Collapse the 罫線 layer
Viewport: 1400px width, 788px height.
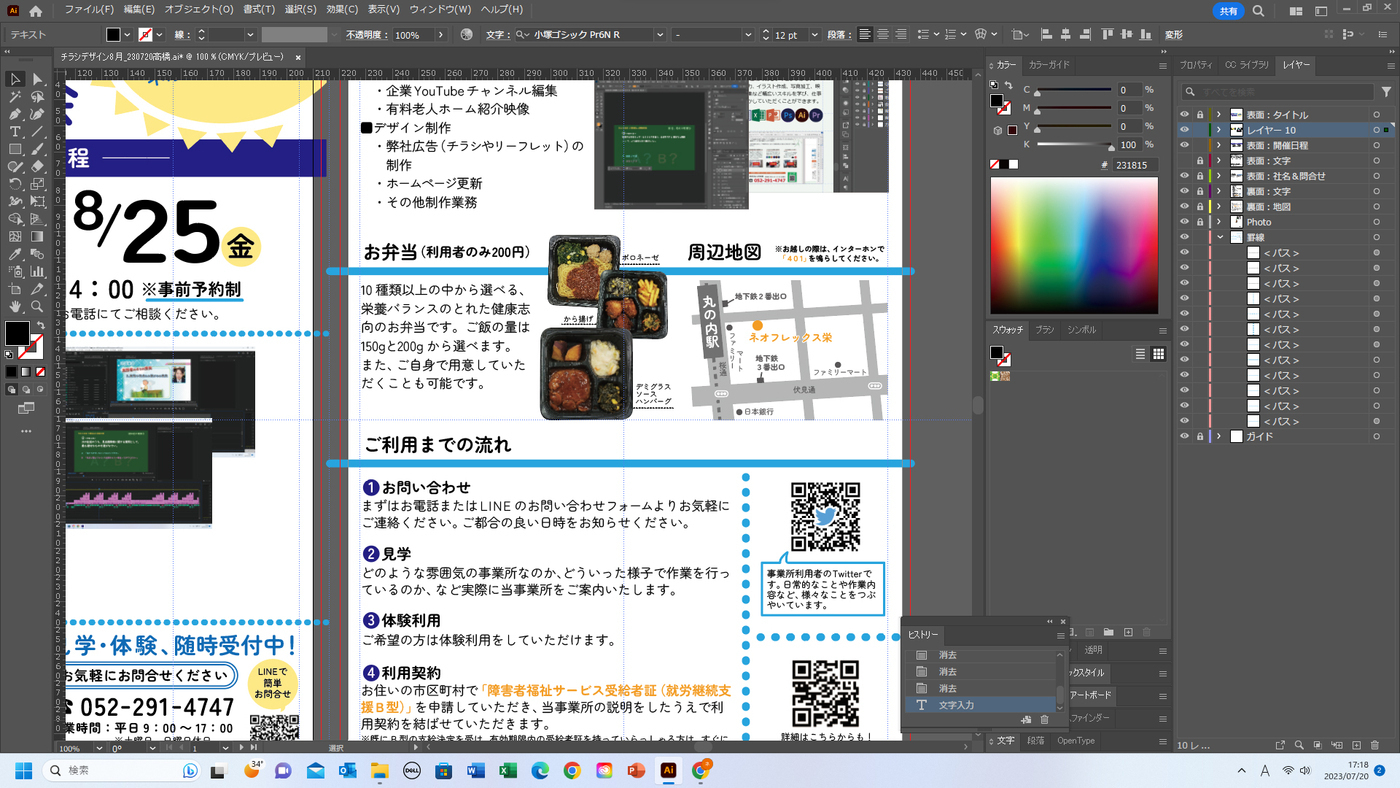coord(1219,238)
